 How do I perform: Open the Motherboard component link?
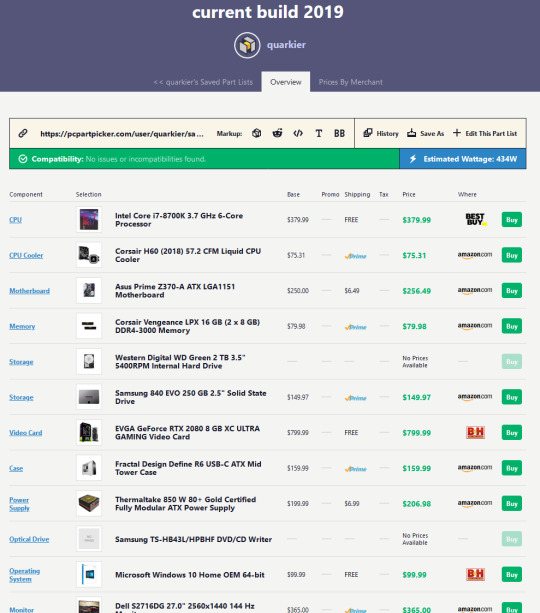(x=29, y=291)
